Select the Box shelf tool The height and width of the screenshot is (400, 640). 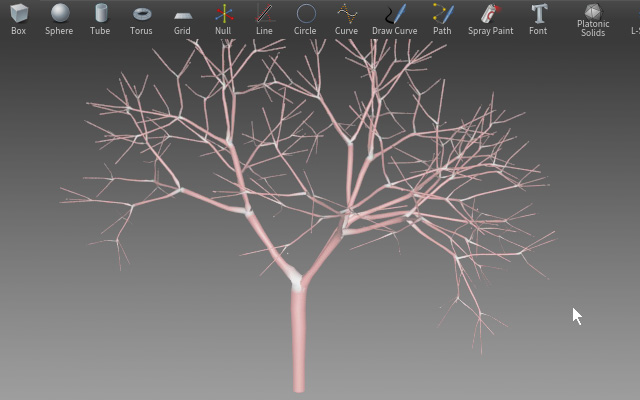click(18, 19)
